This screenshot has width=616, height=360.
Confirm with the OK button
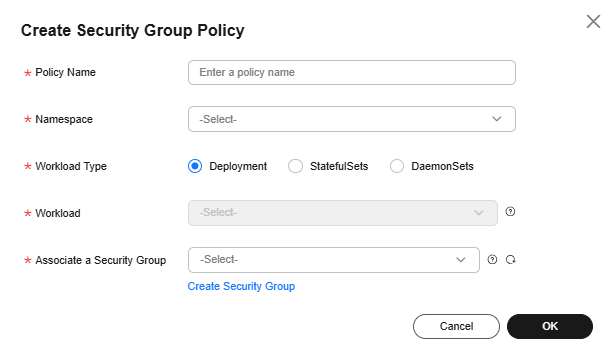[550, 326]
